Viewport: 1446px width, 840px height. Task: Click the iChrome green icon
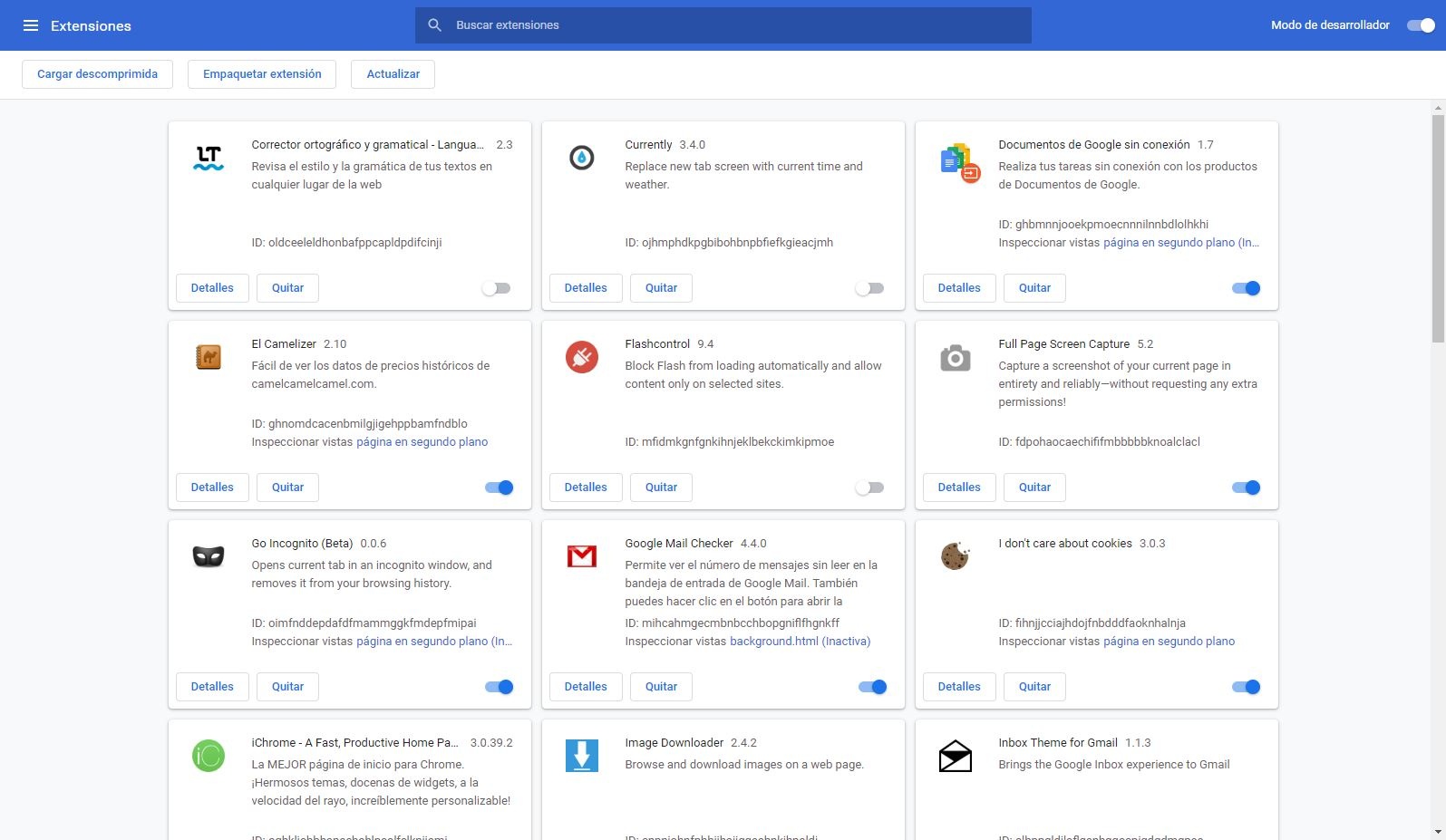tap(209, 756)
